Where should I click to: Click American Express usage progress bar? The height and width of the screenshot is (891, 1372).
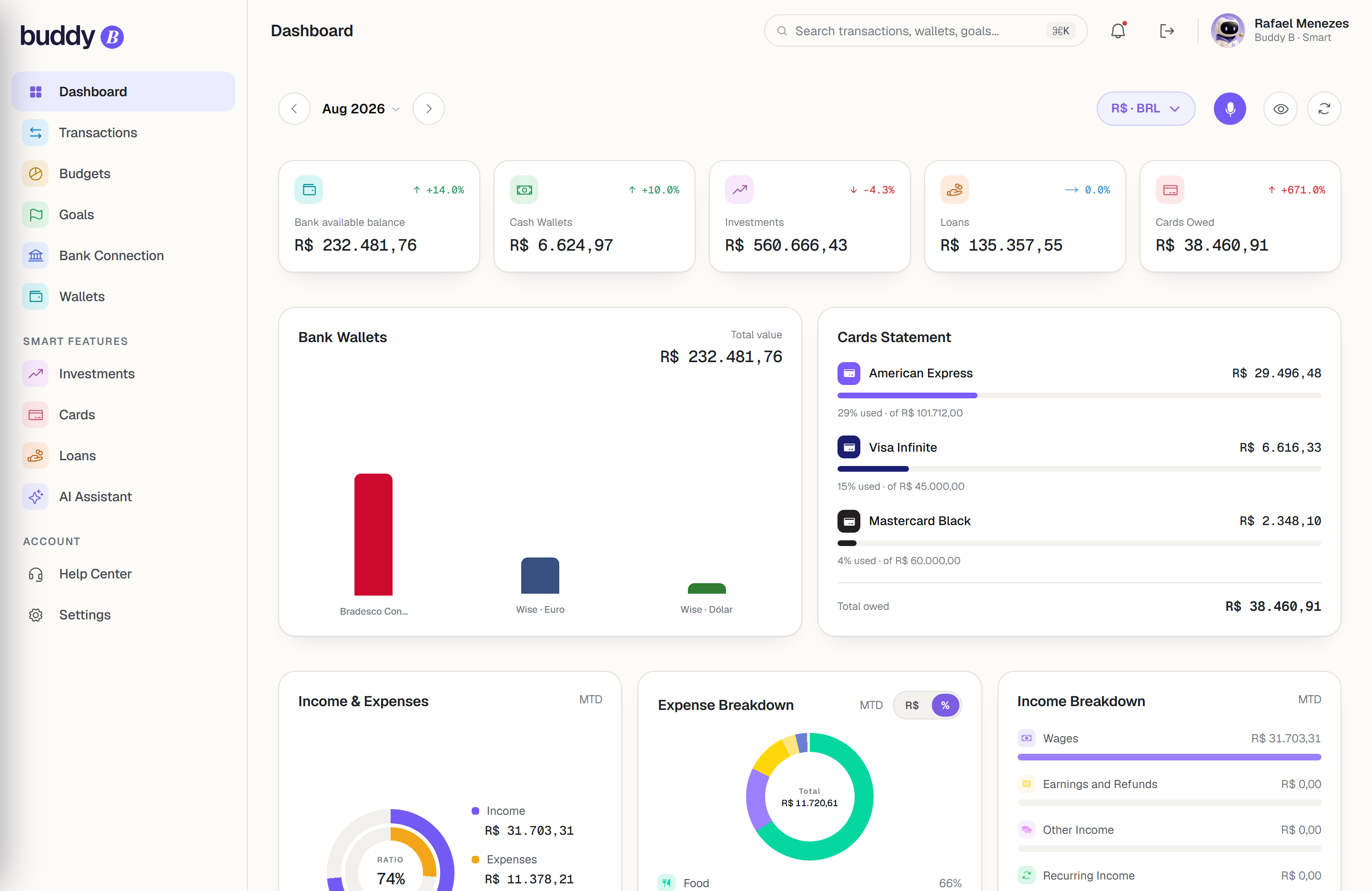pyautogui.click(x=1079, y=395)
